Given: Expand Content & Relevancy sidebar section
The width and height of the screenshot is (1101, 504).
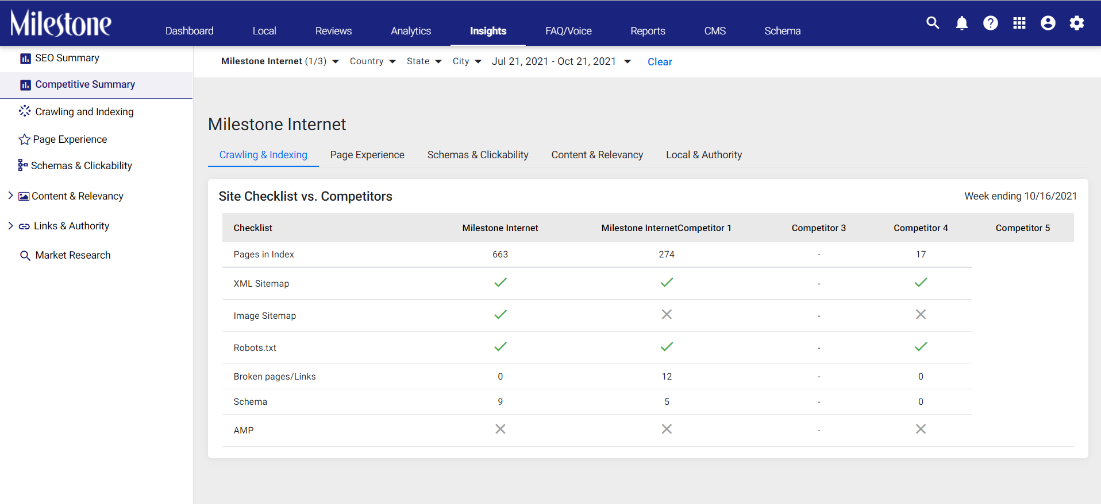Looking at the screenshot, I should 11,197.
